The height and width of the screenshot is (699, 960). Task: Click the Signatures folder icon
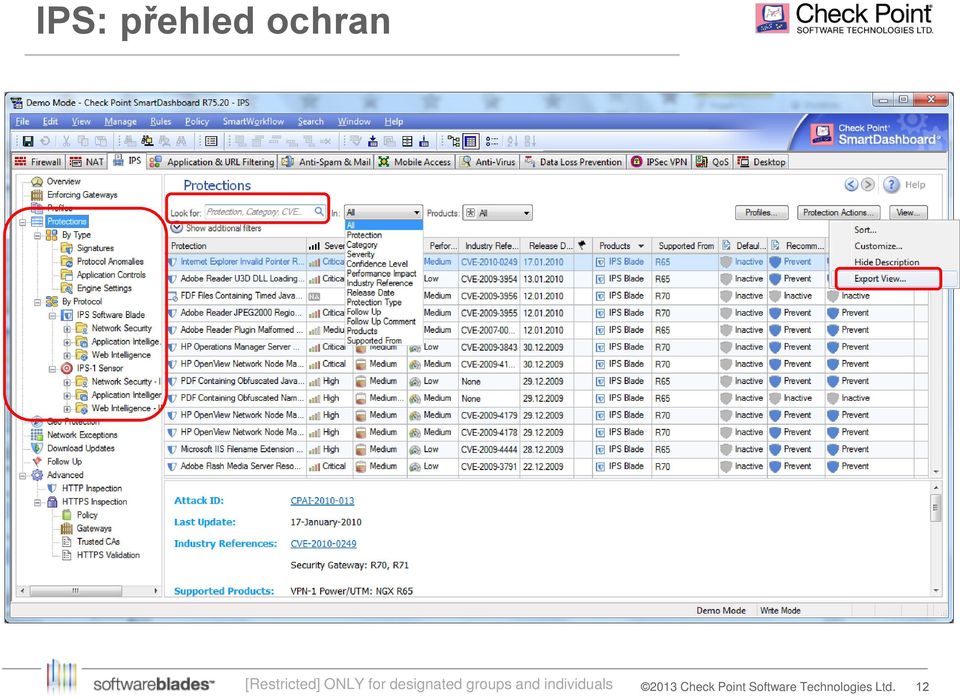67,248
